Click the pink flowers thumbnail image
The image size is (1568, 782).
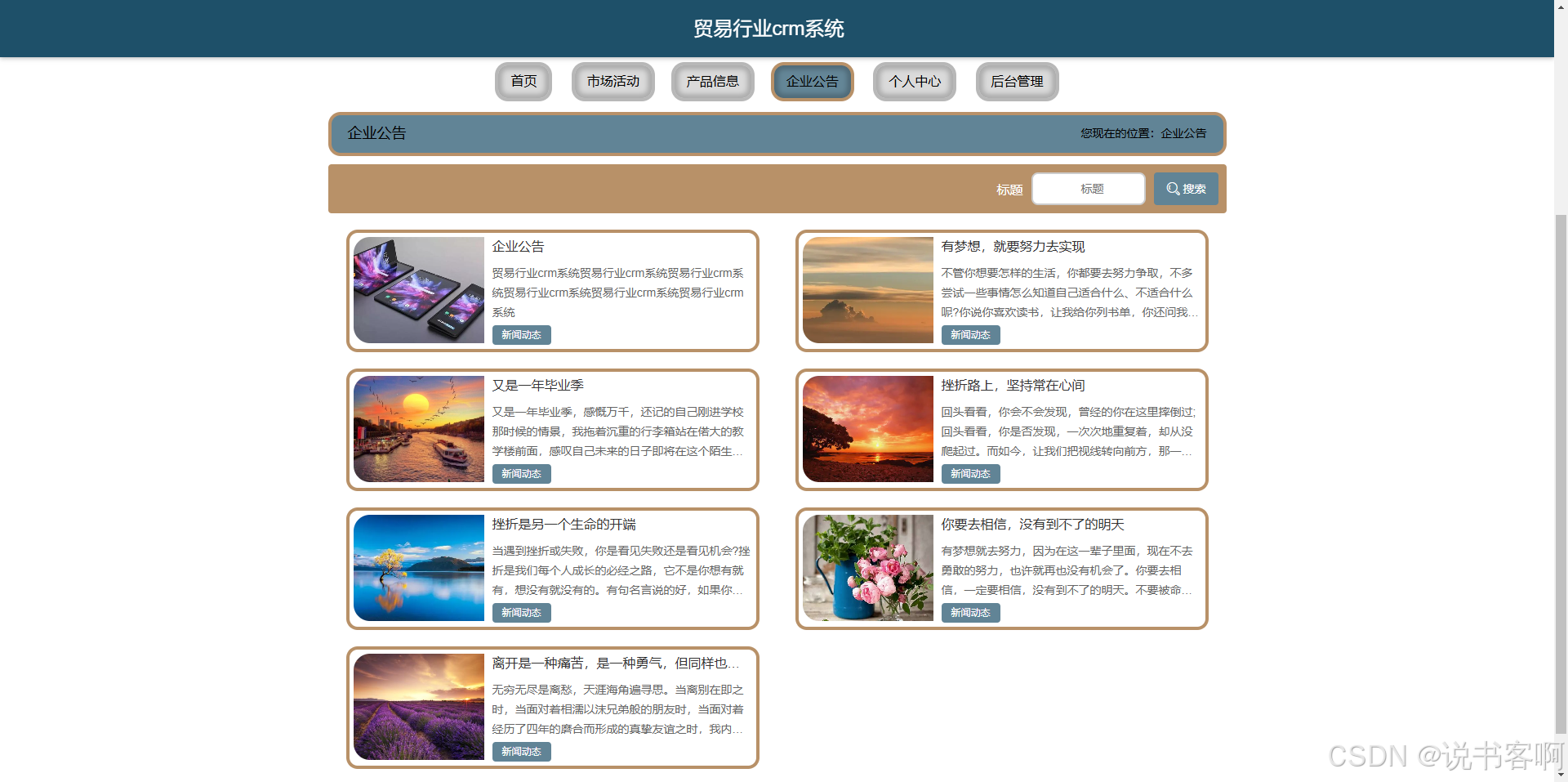click(867, 568)
